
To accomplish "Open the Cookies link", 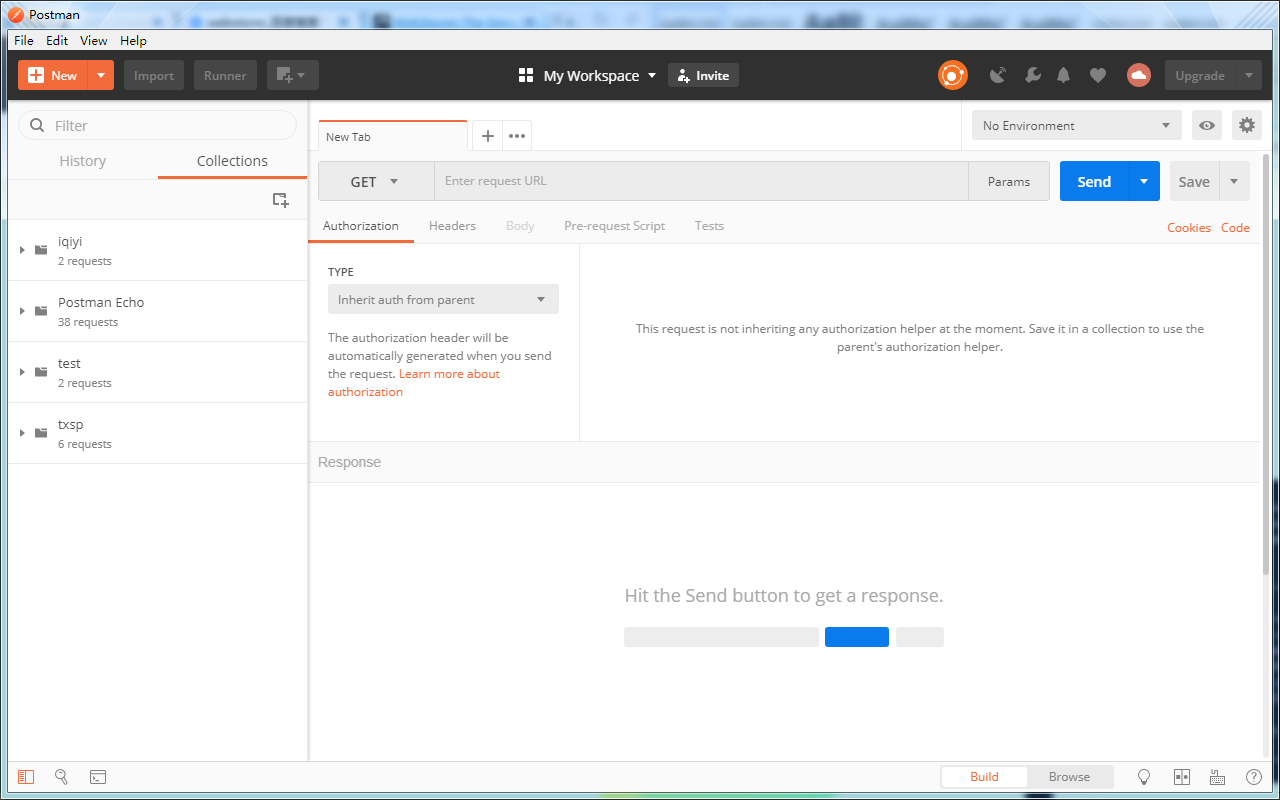I will pyautogui.click(x=1189, y=228).
